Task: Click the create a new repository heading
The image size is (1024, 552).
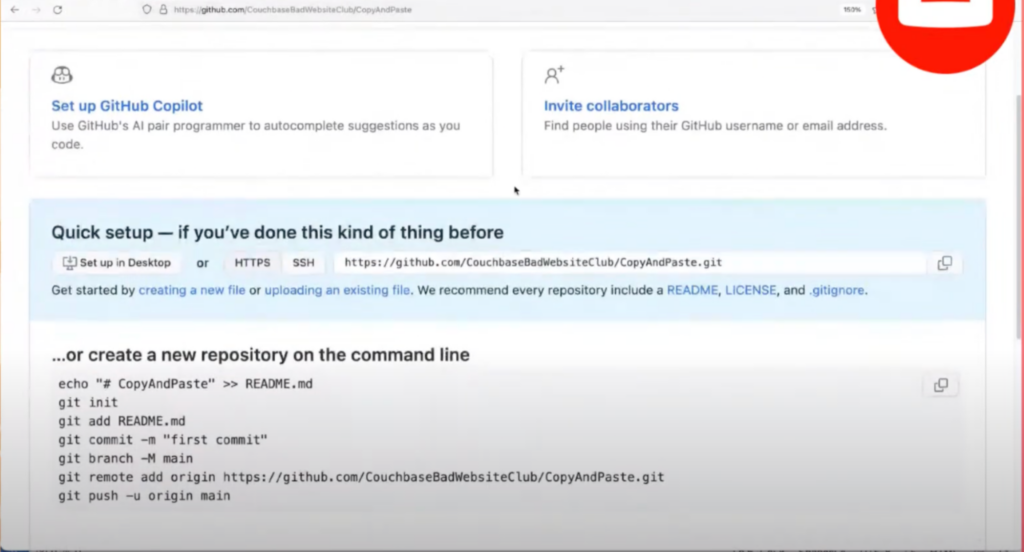Action: point(261,355)
